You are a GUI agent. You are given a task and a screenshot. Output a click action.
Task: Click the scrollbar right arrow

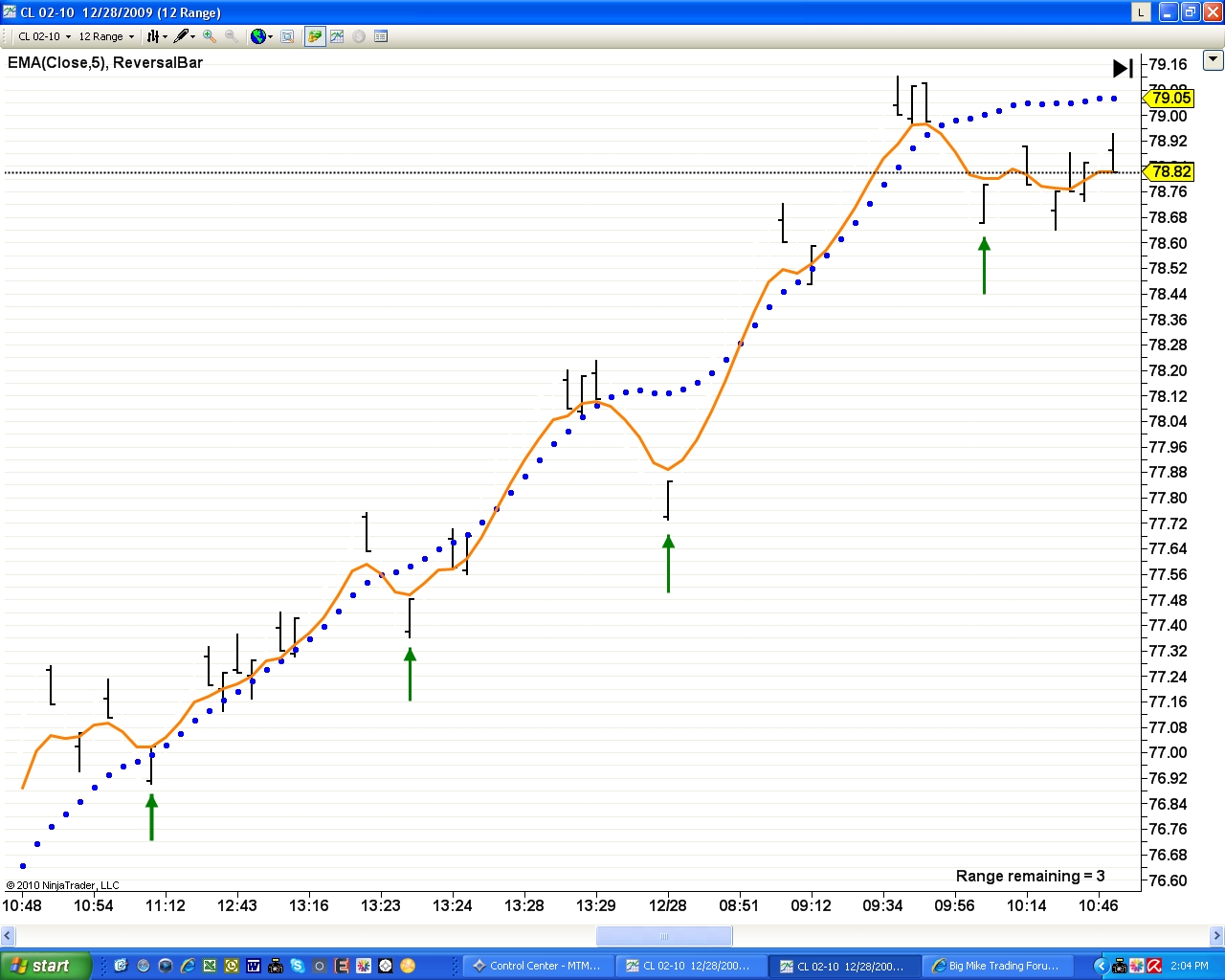click(1216, 936)
